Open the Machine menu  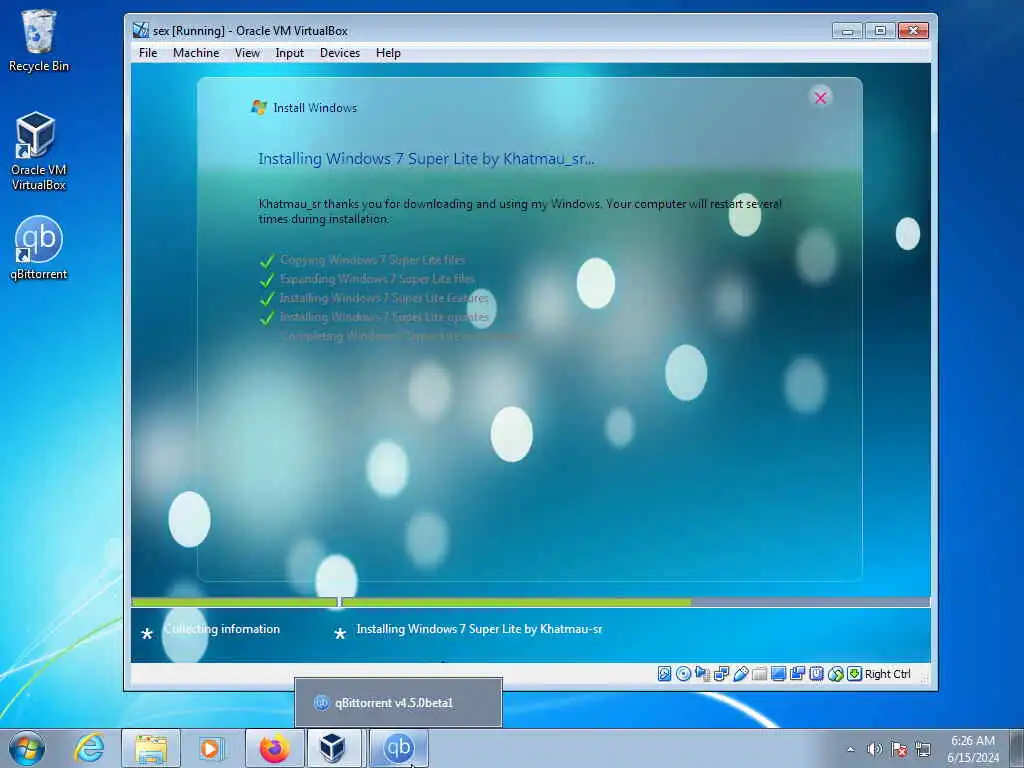pyautogui.click(x=196, y=53)
